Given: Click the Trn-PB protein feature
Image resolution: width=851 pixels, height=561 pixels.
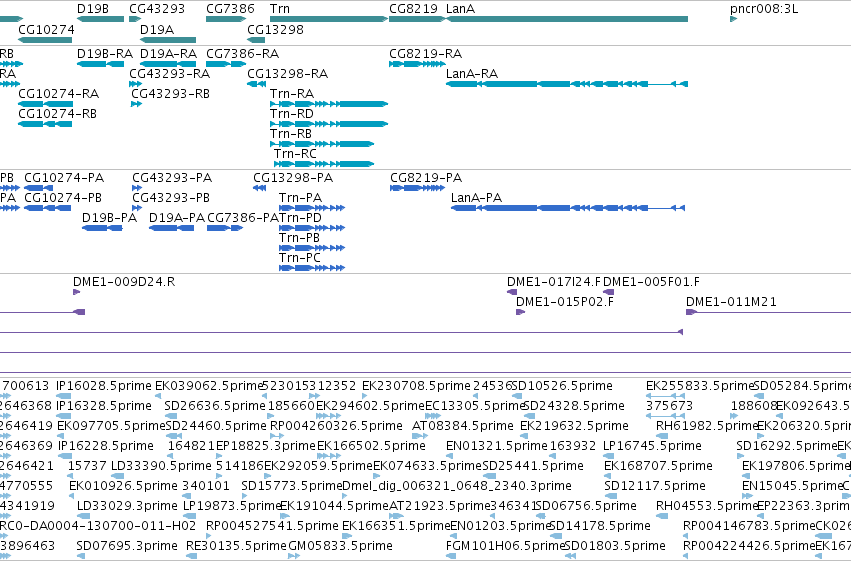Looking at the screenshot, I should click(312, 248).
